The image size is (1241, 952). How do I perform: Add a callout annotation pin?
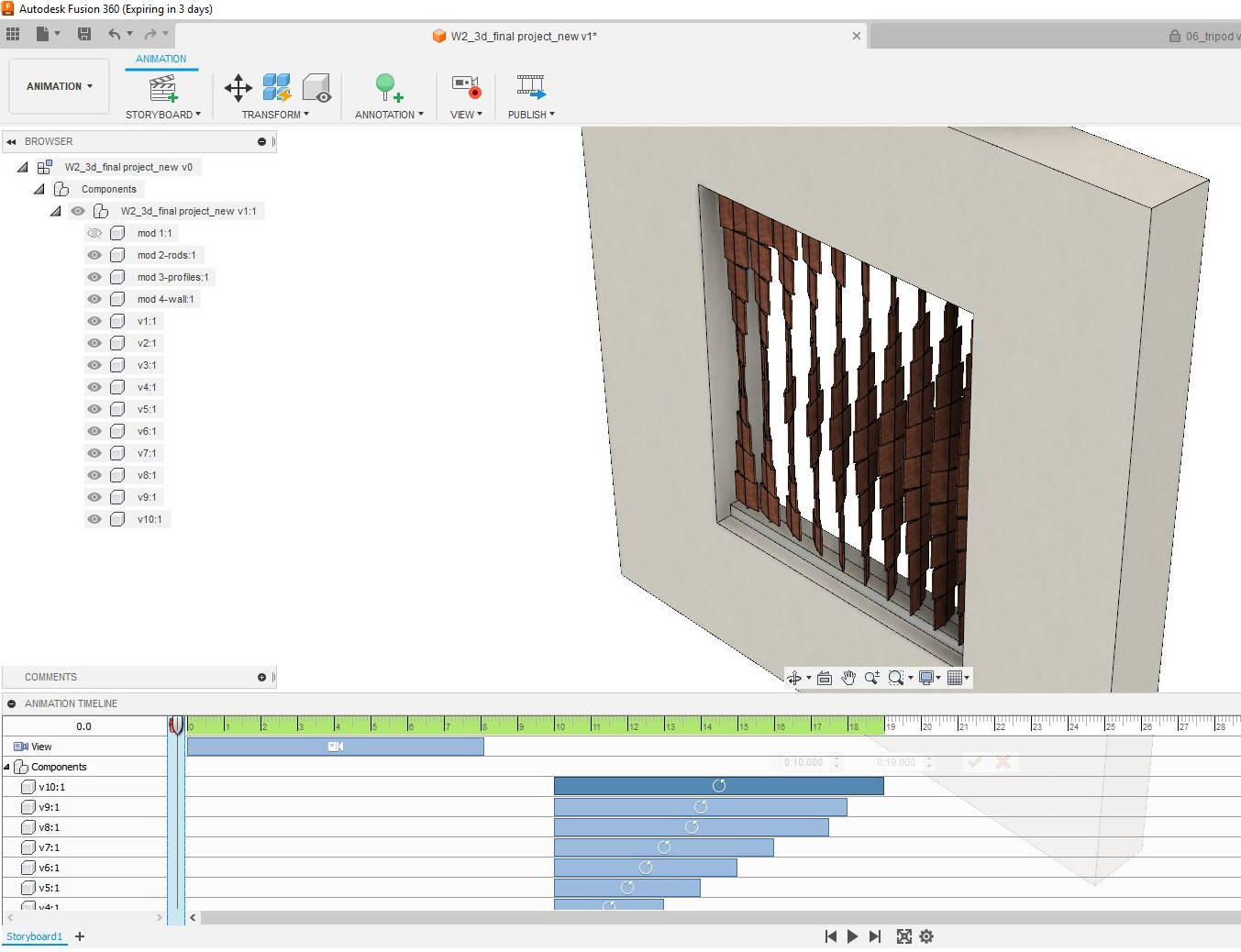pos(389,88)
